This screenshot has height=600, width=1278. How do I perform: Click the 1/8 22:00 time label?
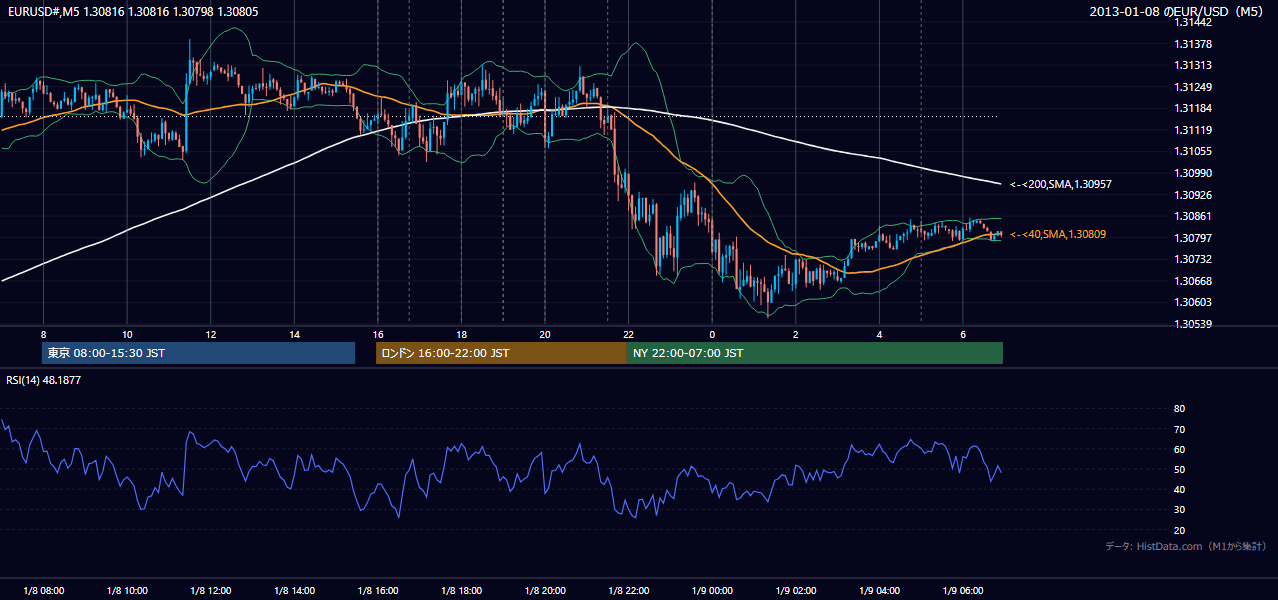(x=628, y=591)
